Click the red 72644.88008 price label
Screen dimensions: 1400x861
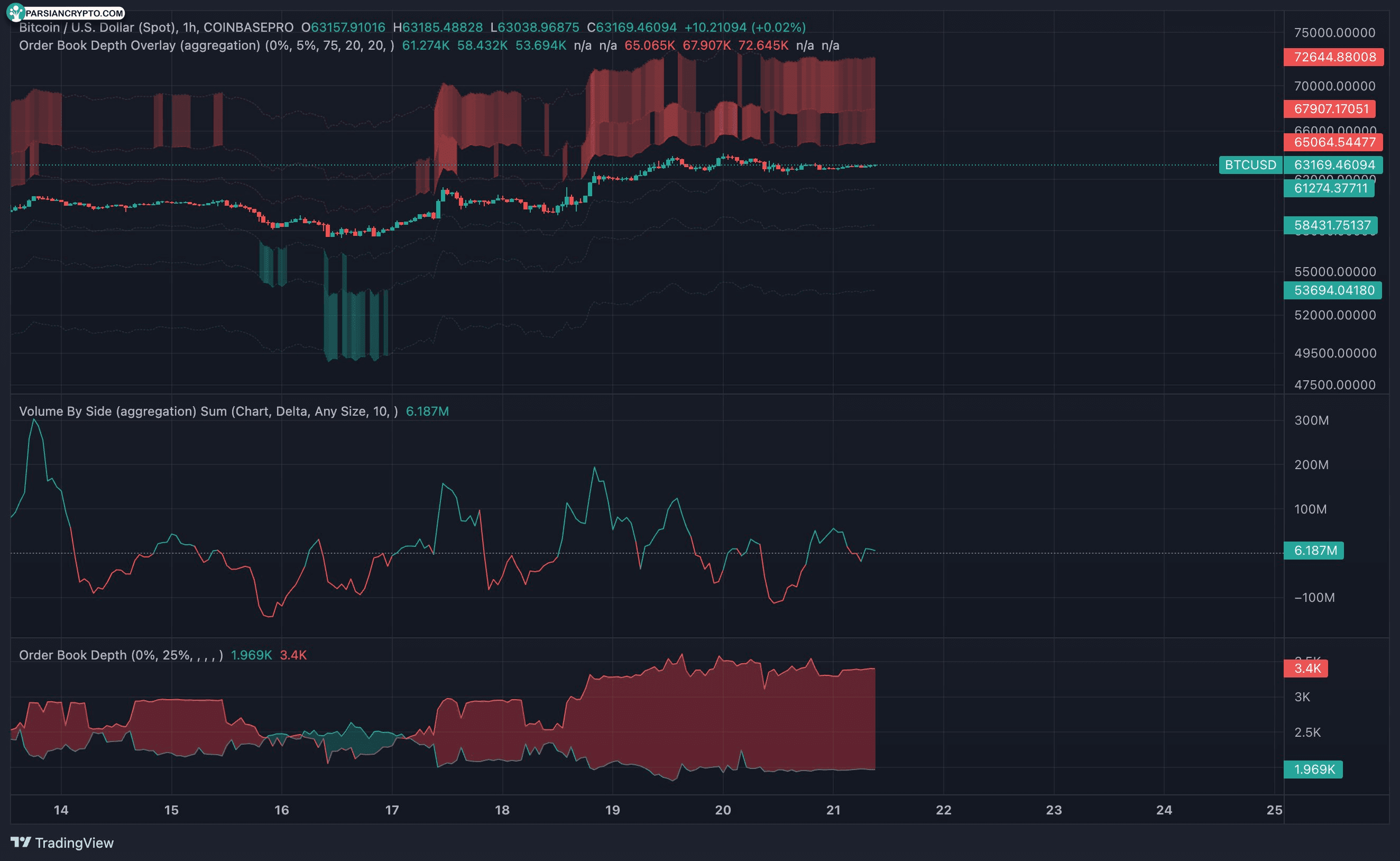pyautogui.click(x=1333, y=57)
